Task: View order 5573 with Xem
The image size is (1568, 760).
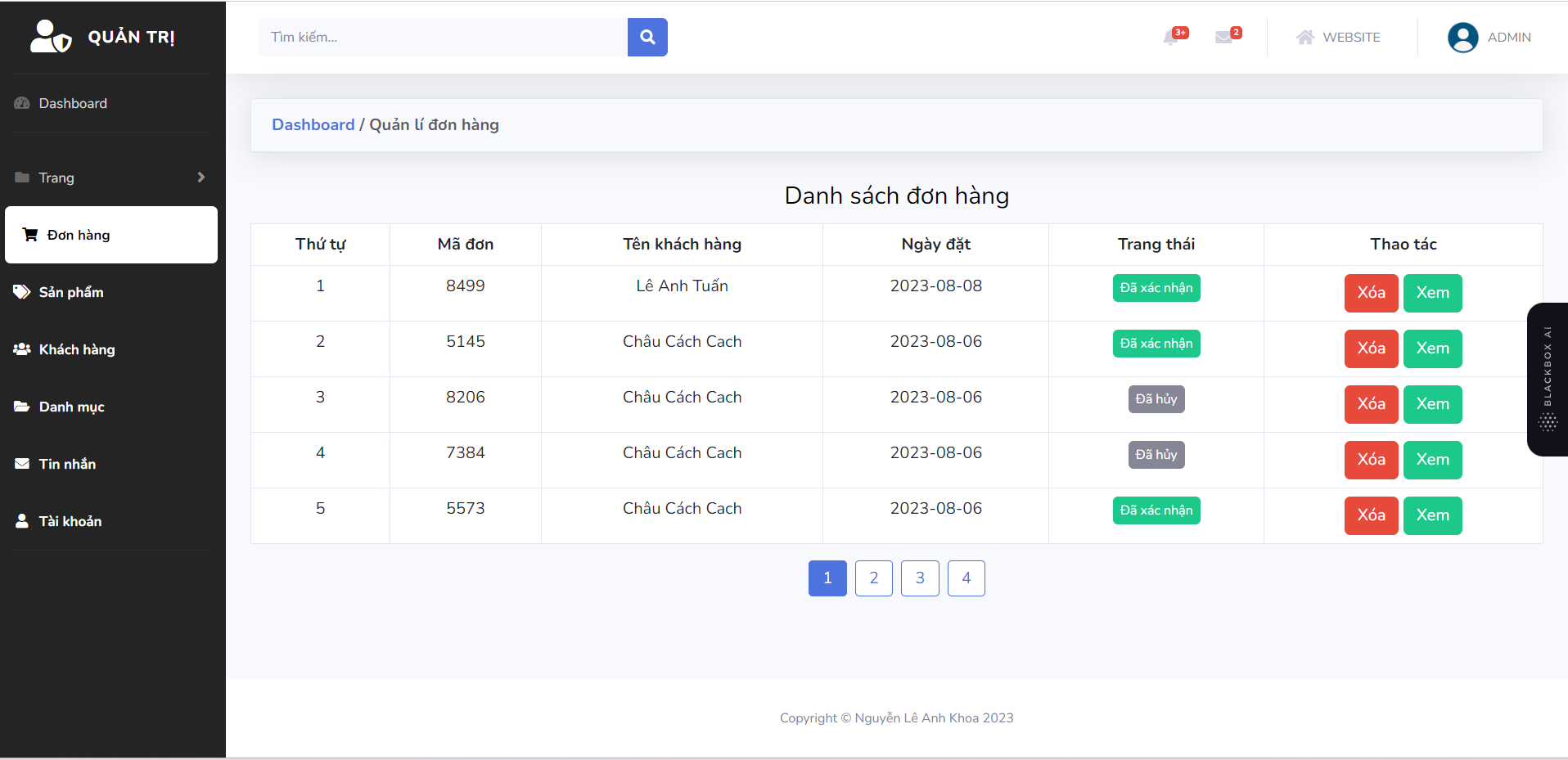Action: coord(1433,515)
